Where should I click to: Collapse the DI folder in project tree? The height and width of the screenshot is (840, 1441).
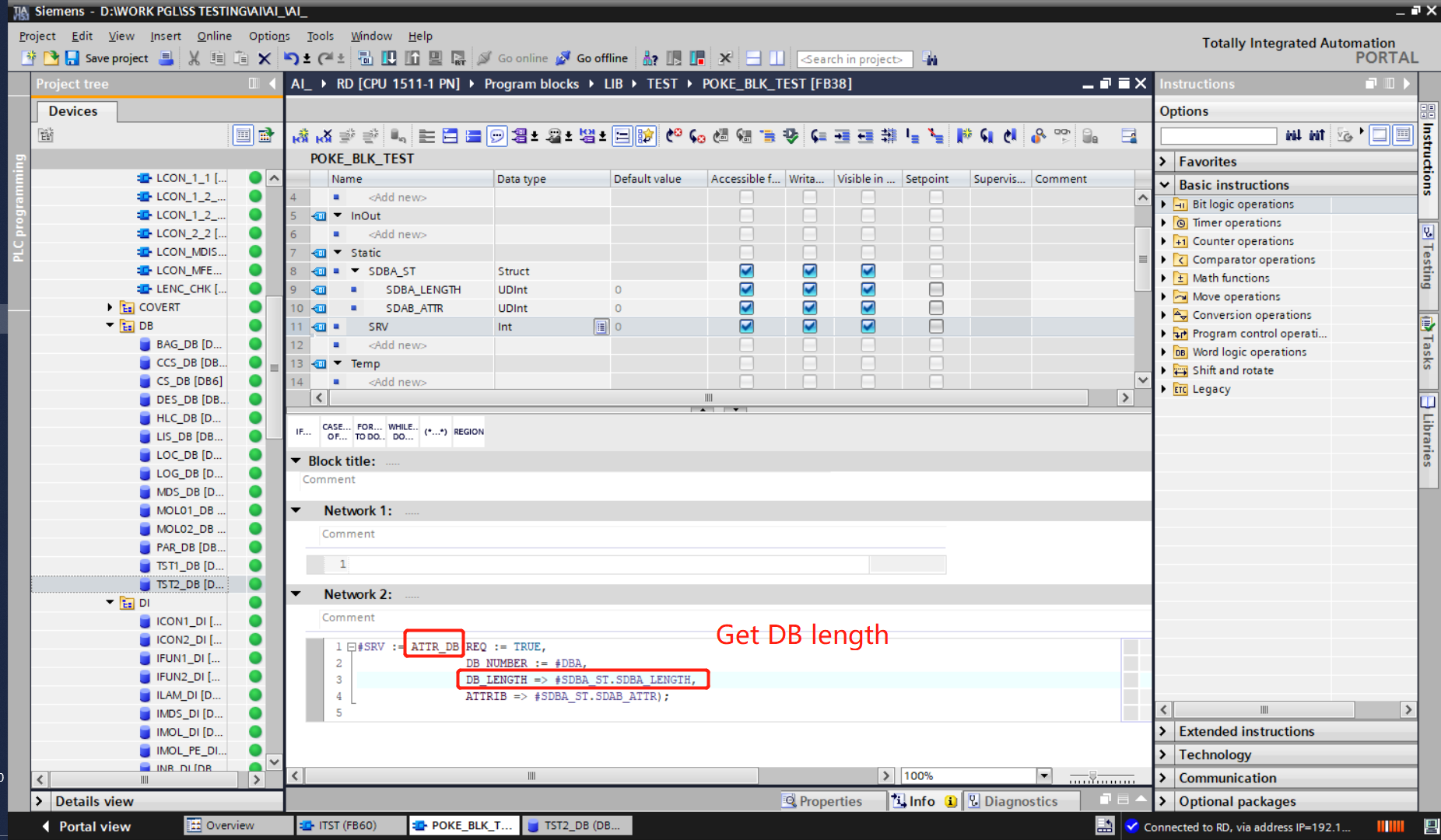110,603
